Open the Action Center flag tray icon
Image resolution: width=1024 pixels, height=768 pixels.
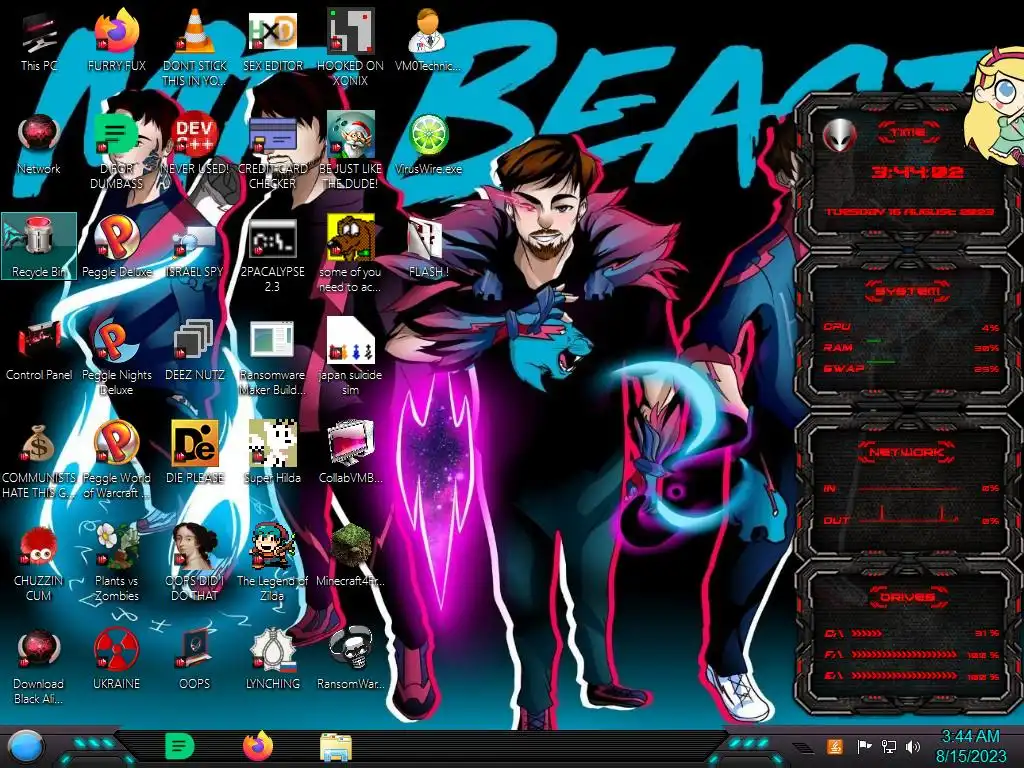click(864, 746)
